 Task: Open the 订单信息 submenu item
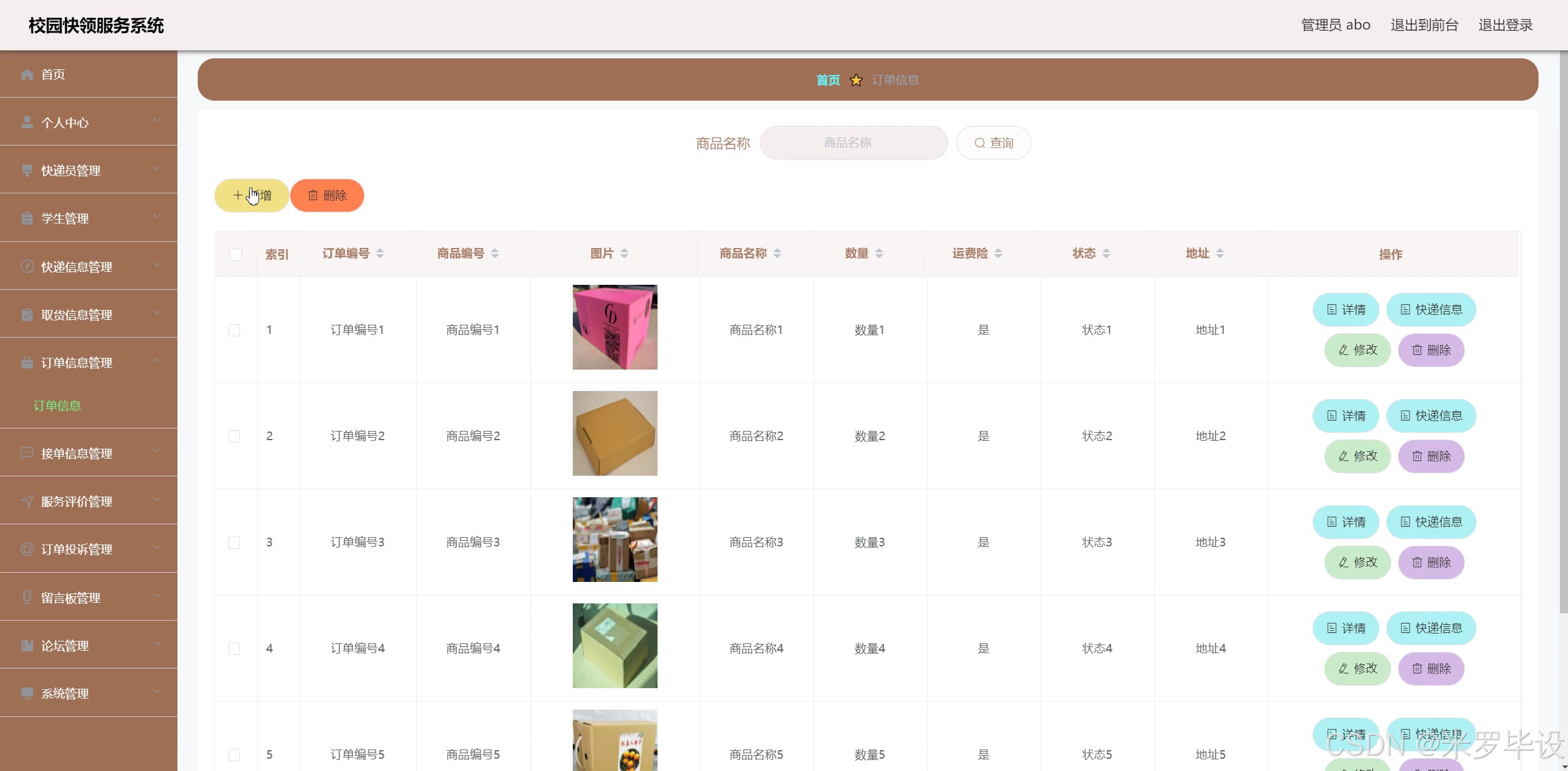point(57,406)
